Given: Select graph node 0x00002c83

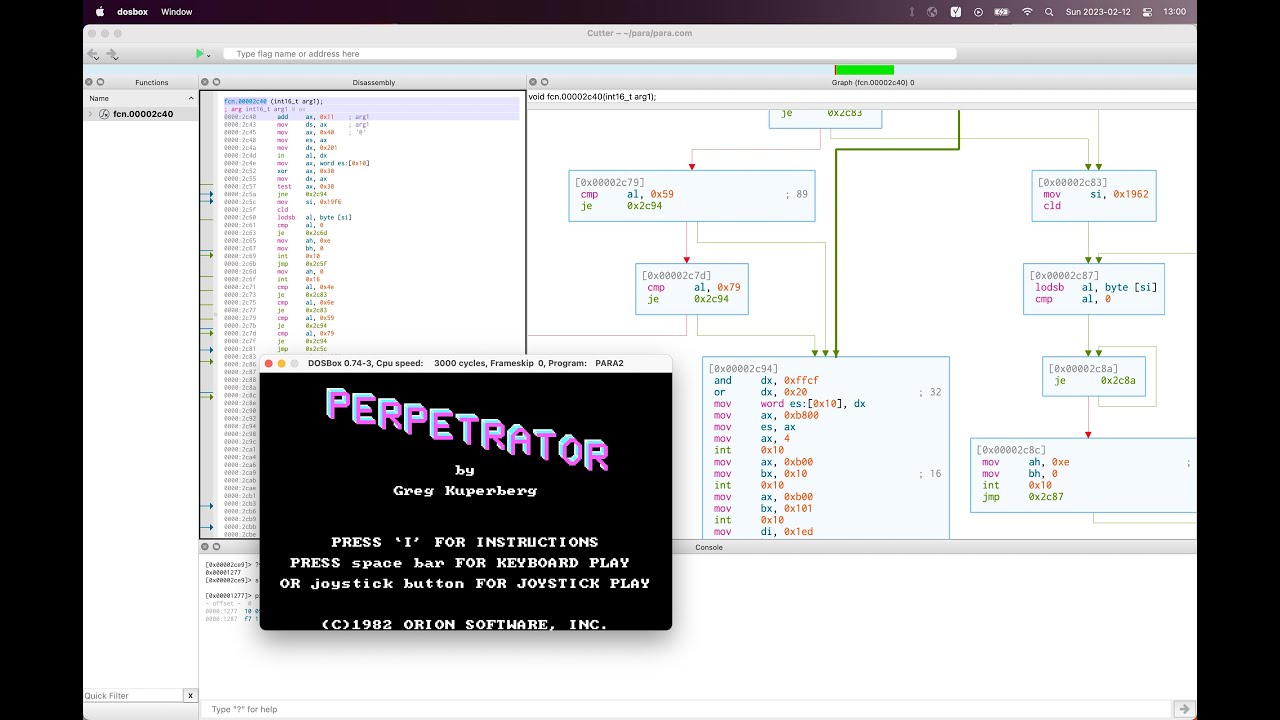Looking at the screenshot, I should pyautogui.click(x=1094, y=196).
